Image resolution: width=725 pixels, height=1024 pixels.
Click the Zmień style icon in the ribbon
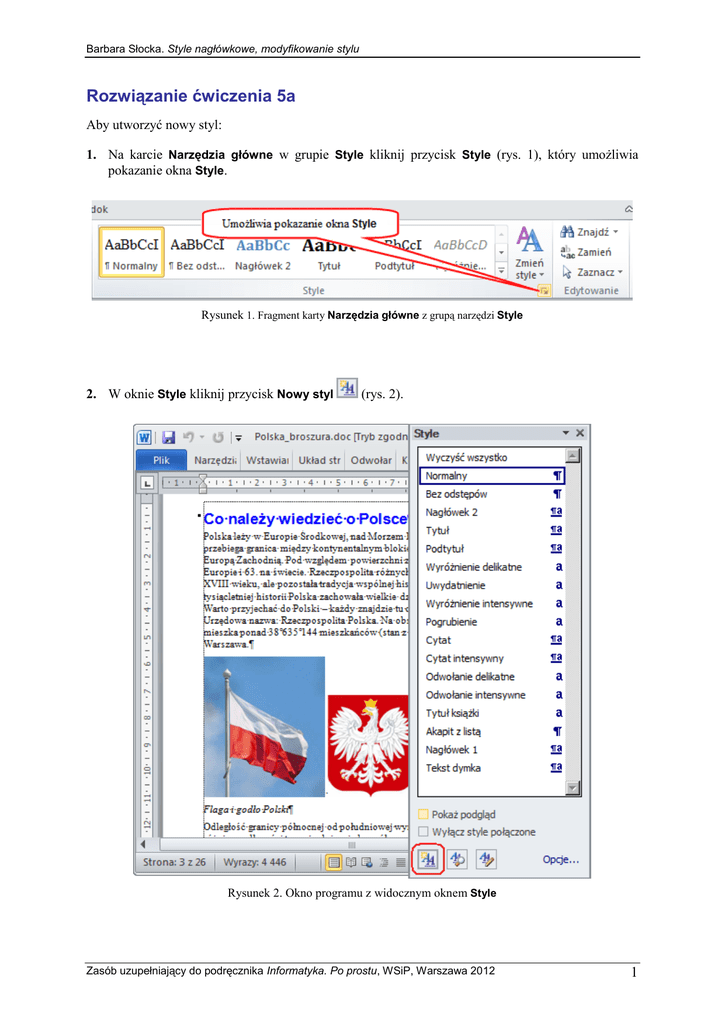tap(529, 252)
